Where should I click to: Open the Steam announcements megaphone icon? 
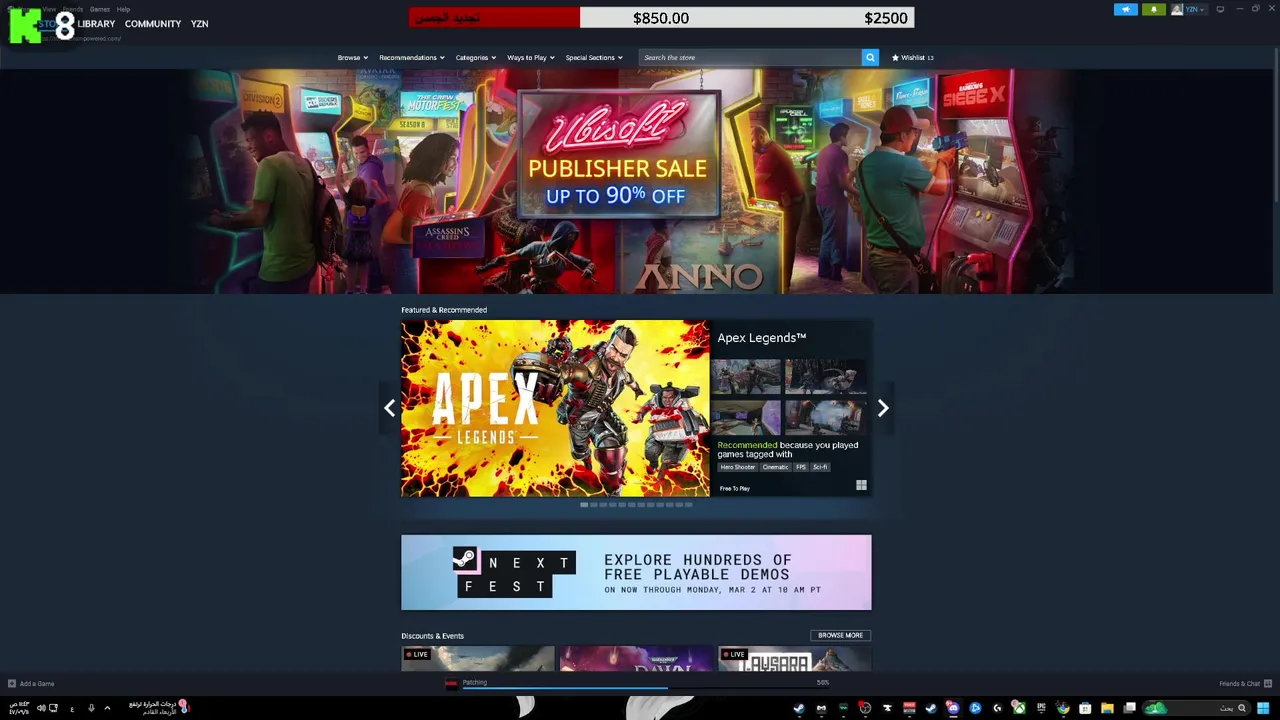[1126, 9]
